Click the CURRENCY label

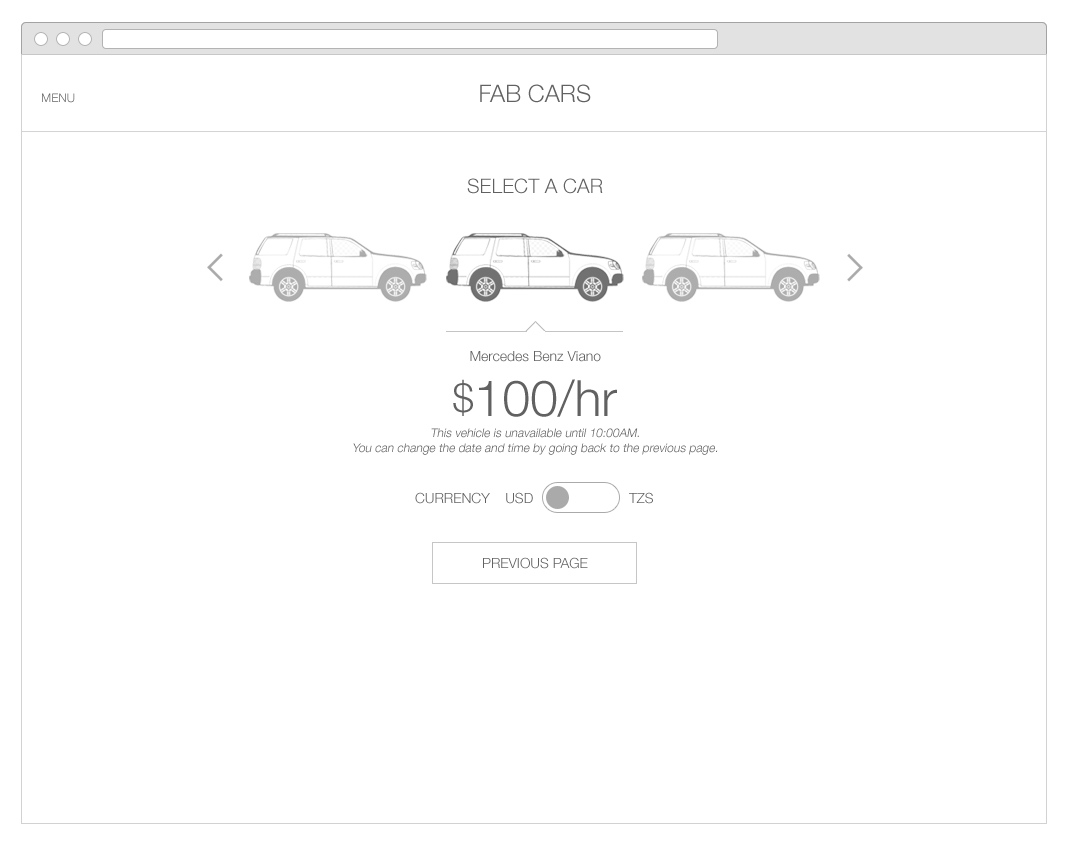[x=452, y=498]
